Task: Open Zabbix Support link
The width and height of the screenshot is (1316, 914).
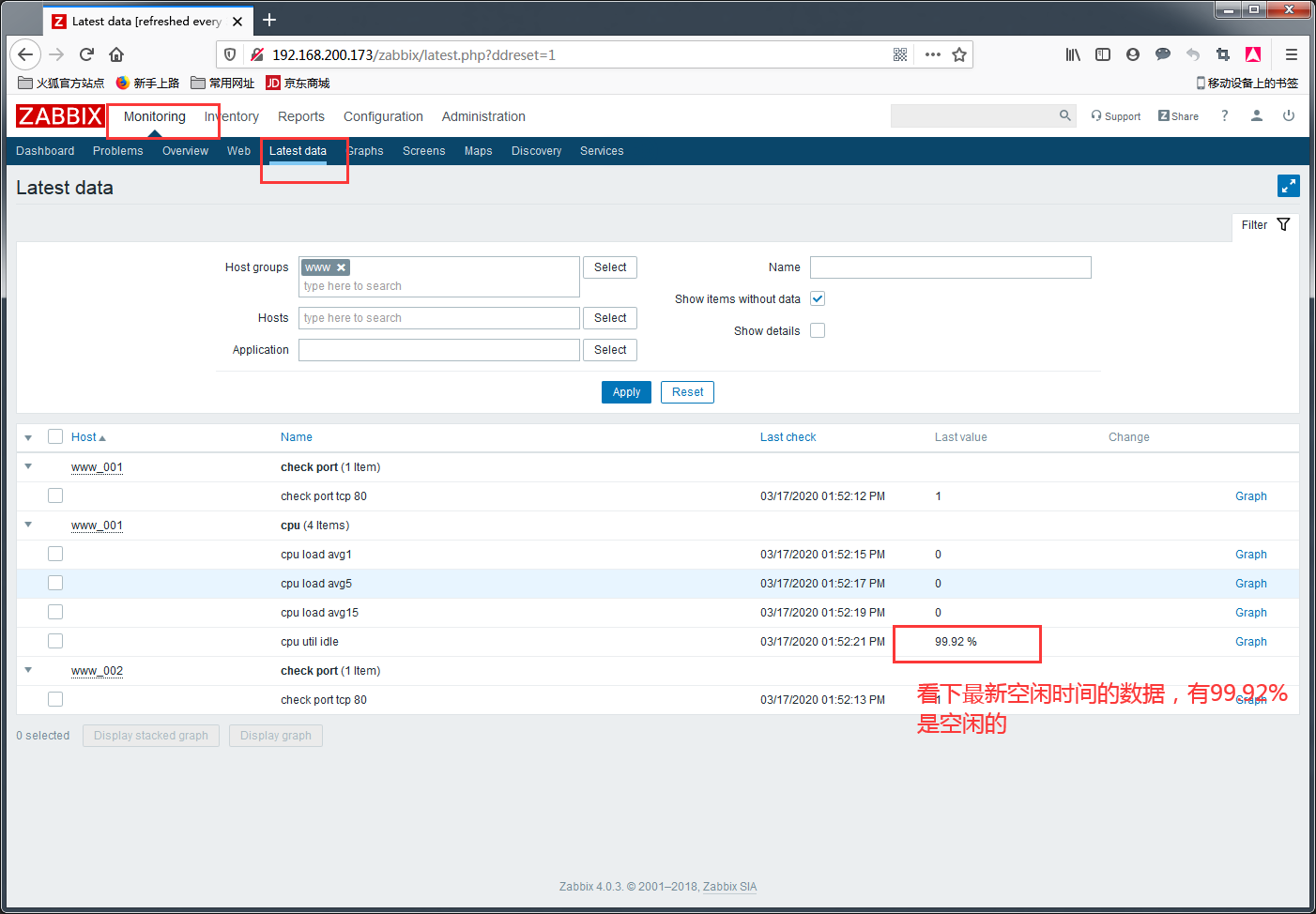Action: [x=1116, y=116]
